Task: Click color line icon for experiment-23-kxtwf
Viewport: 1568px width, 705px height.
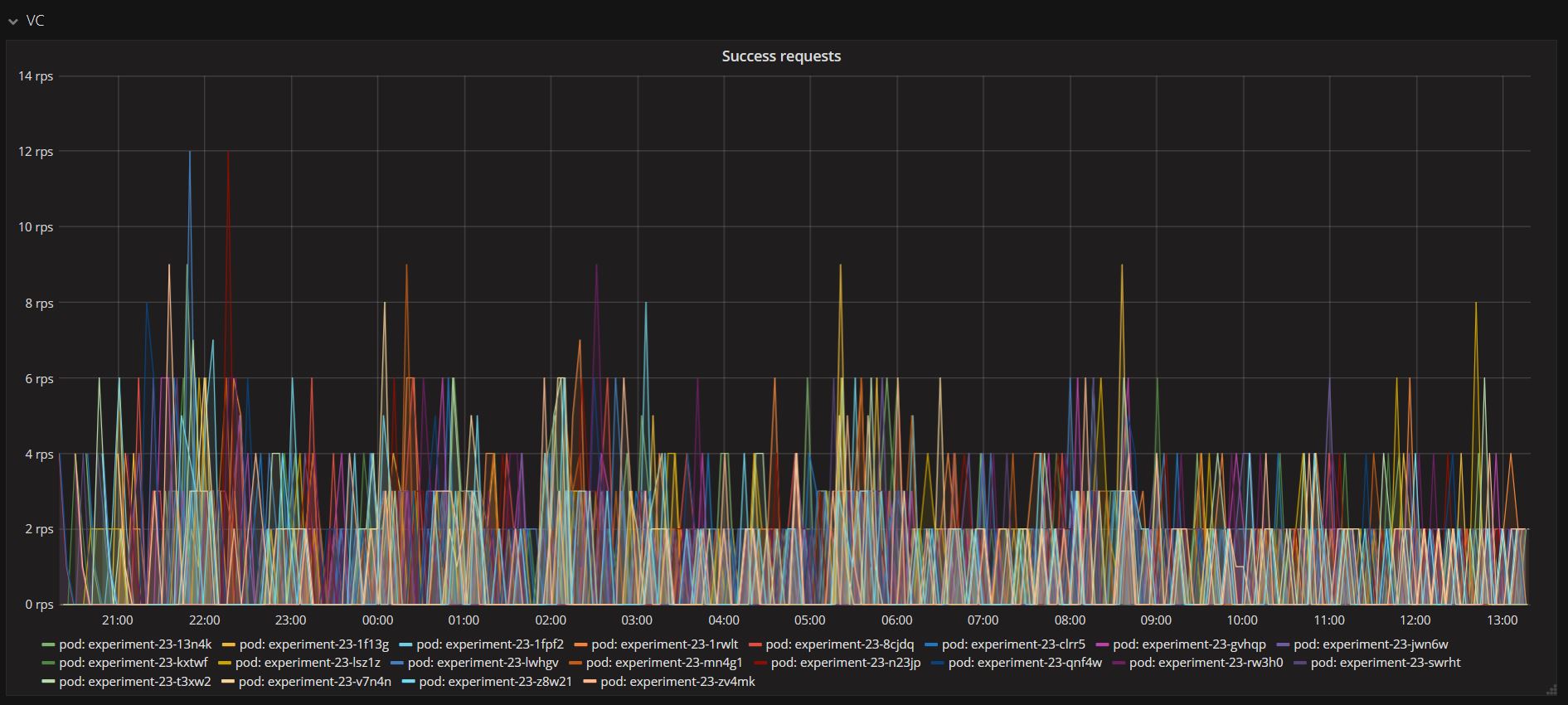Action: 48,663
